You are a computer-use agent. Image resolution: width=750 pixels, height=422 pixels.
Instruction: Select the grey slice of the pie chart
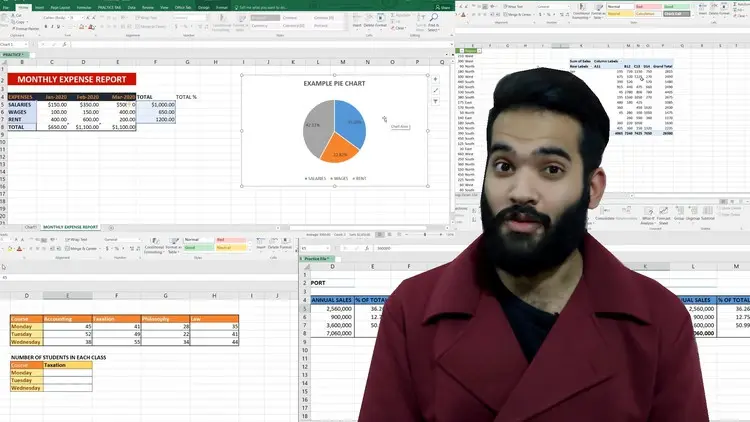(x=316, y=127)
